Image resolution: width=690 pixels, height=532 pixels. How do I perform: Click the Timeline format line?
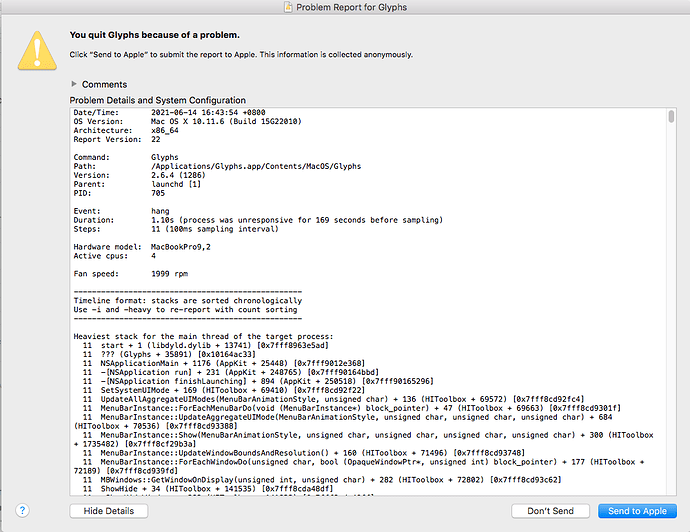click(x=188, y=301)
